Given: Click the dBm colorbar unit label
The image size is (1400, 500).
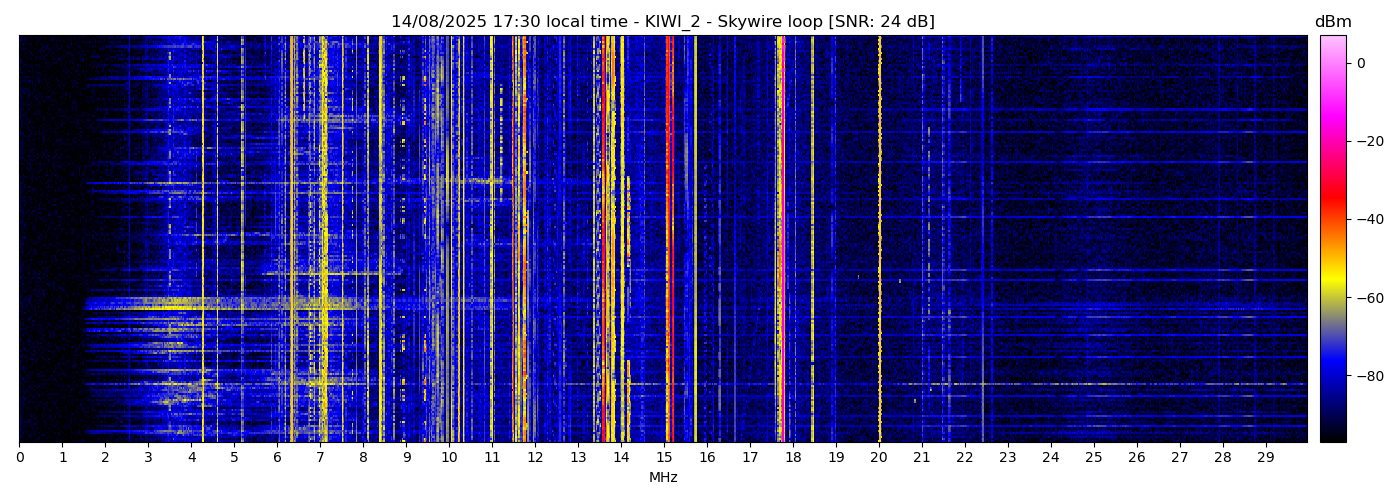Looking at the screenshot, I should [x=1332, y=22].
